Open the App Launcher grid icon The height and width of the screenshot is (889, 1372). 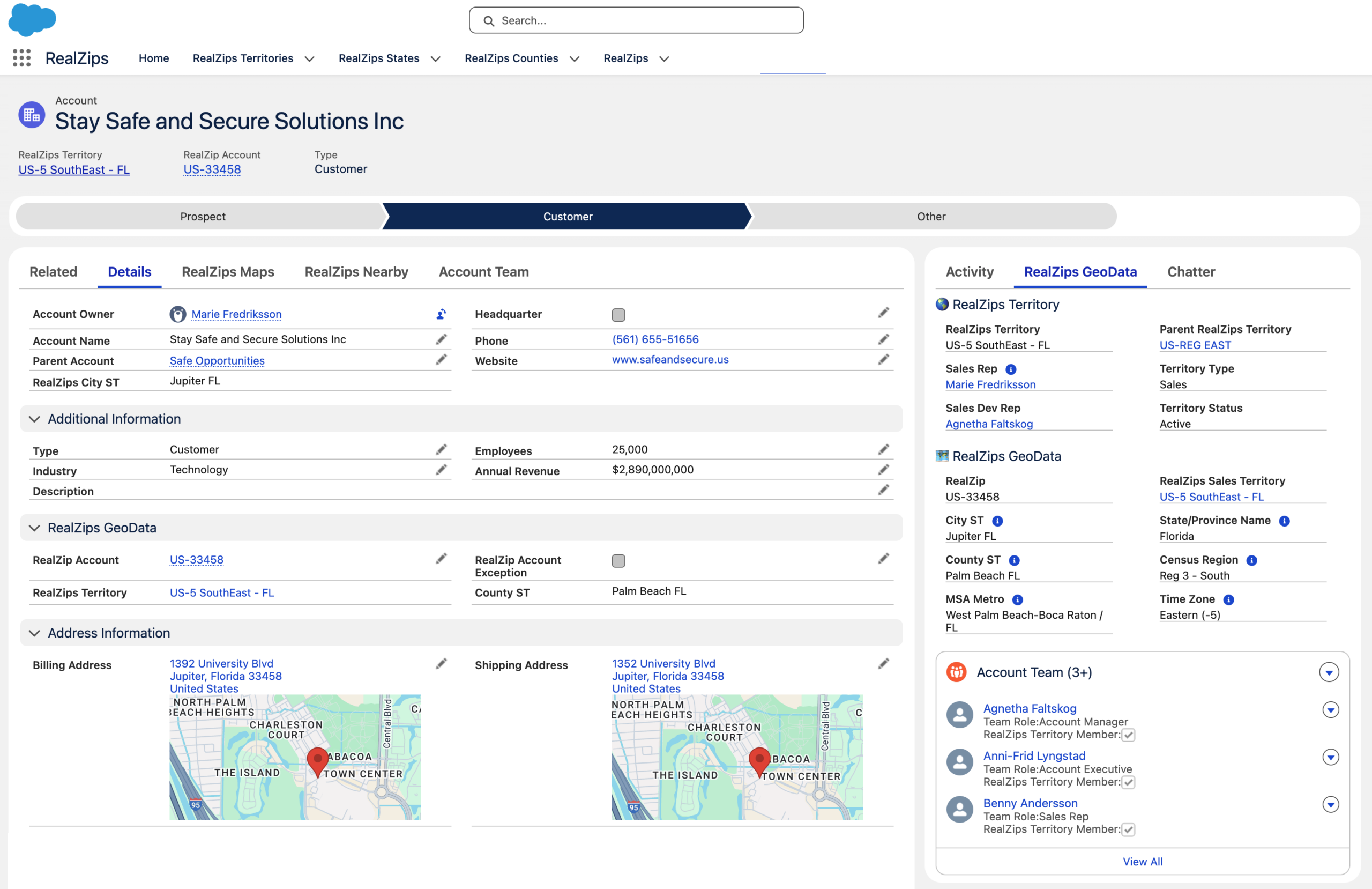point(21,58)
